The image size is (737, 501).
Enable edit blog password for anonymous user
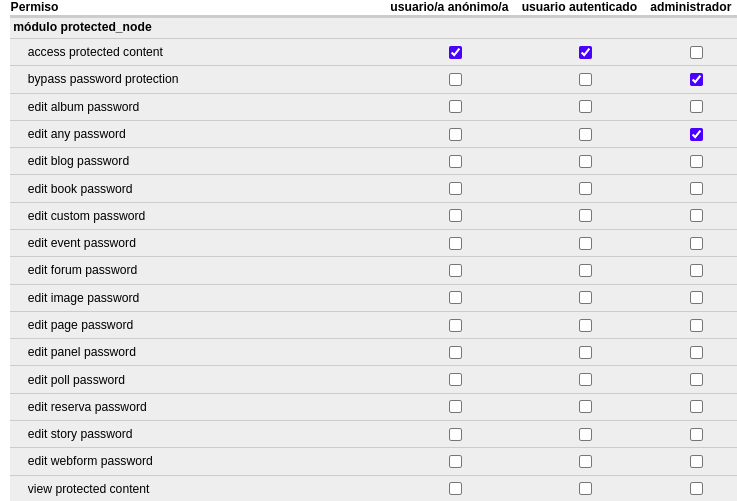[x=455, y=161]
